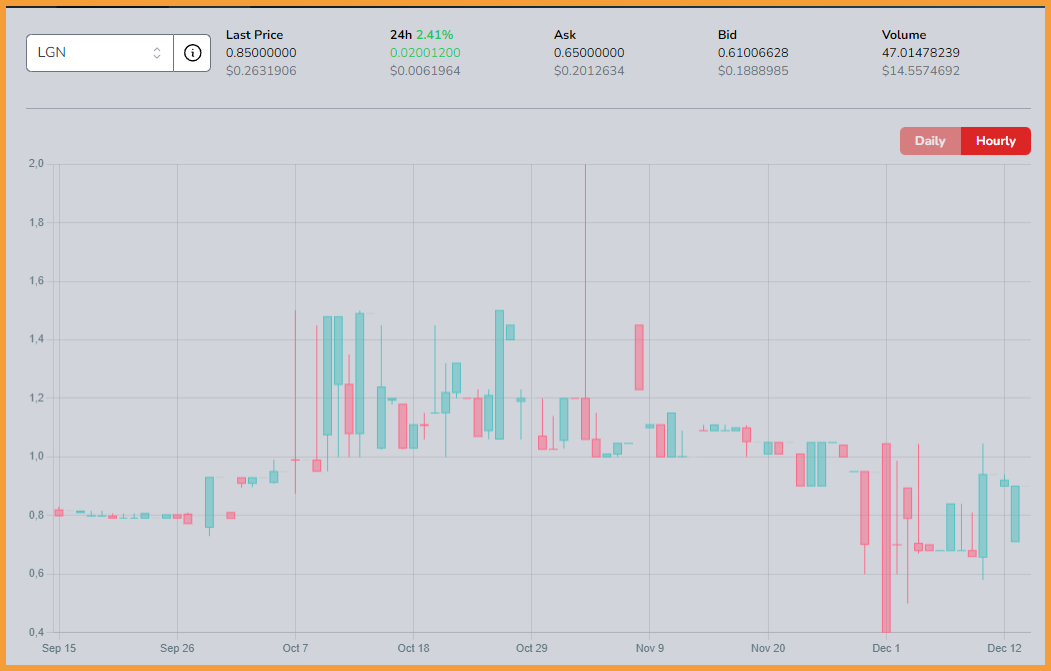
Task: Click the 24h change 0.02001200 value
Action: [425, 52]
